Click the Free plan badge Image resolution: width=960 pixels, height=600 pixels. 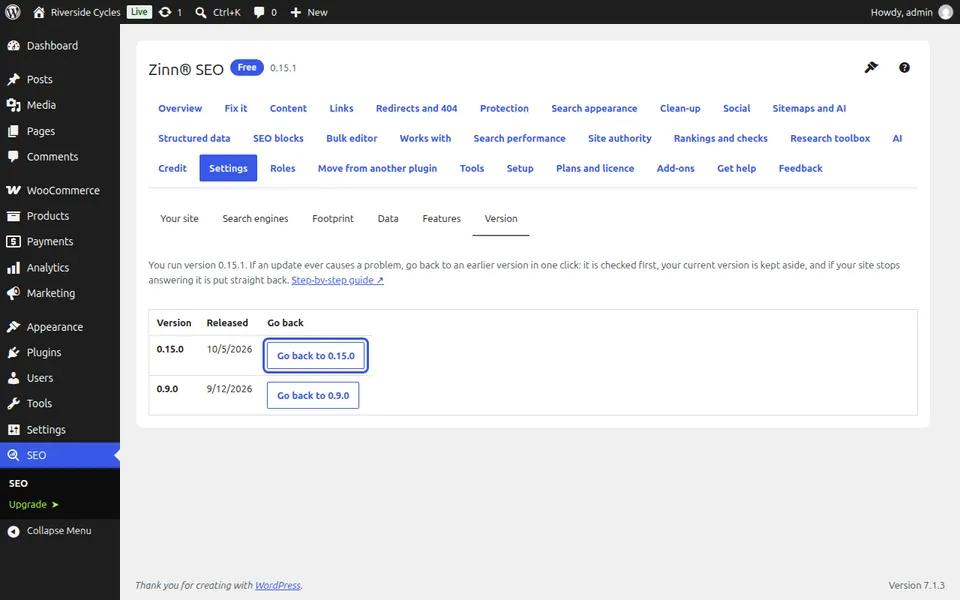pyautogui.click(x=247, y=67)
